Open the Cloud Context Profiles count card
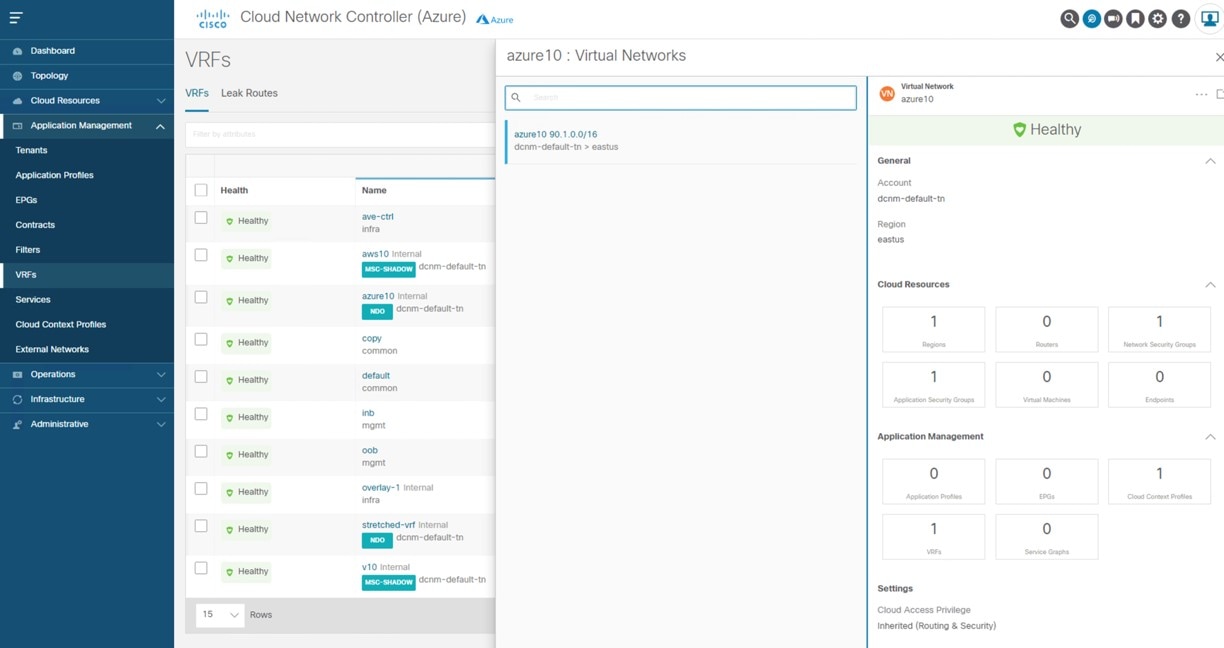This screenshot has width=1224, height=648. coord(1159,481)
